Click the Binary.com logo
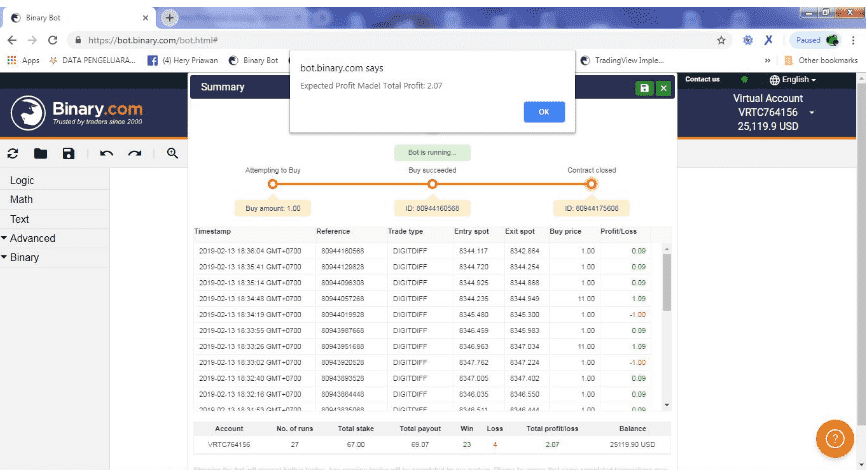The width and height of the screenshot is (866, 470). click(x=77, y=113)
